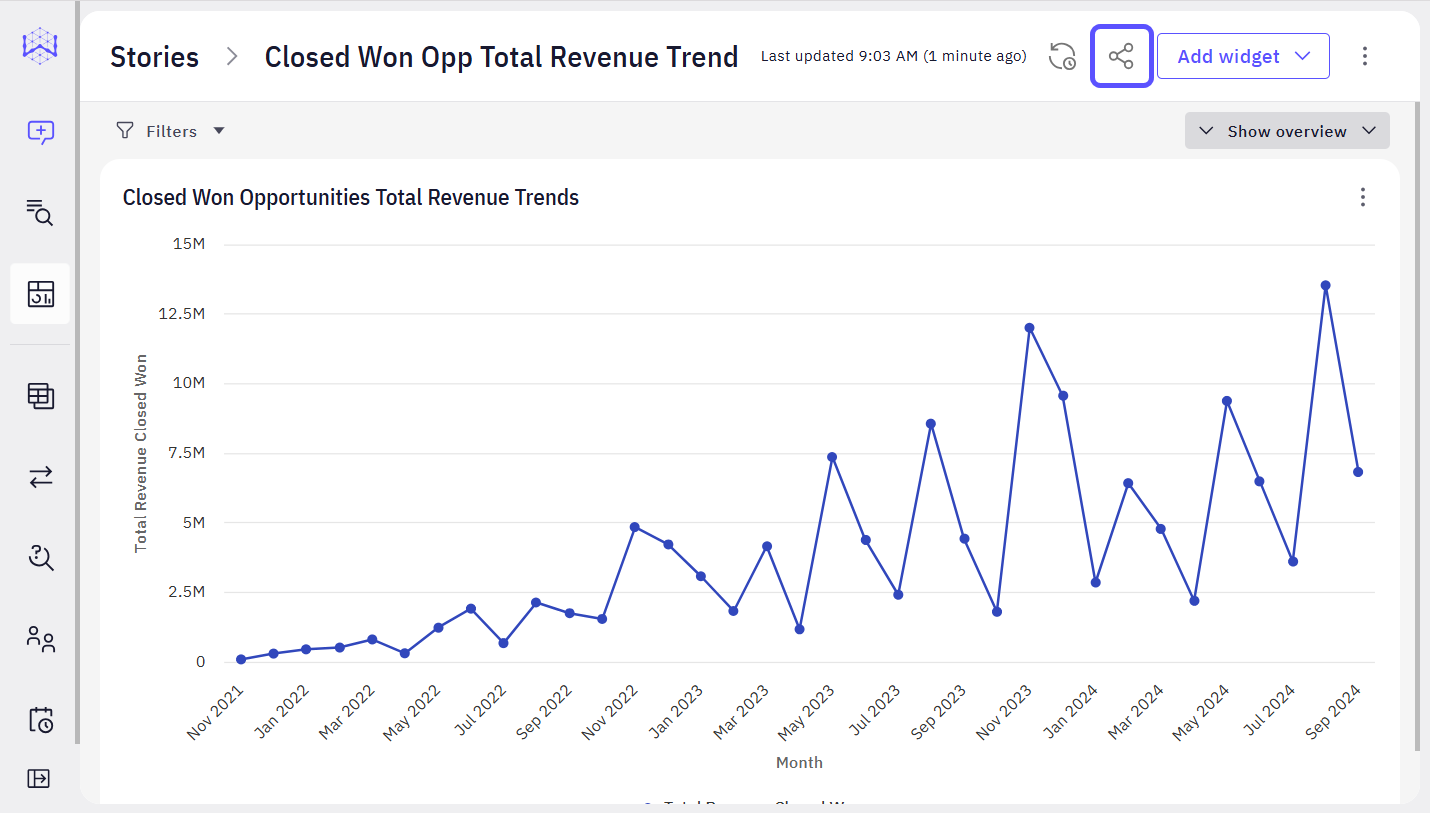Open the users and people sidebar icon
This screenshot has height=813, width=1430.
(40, 639)
